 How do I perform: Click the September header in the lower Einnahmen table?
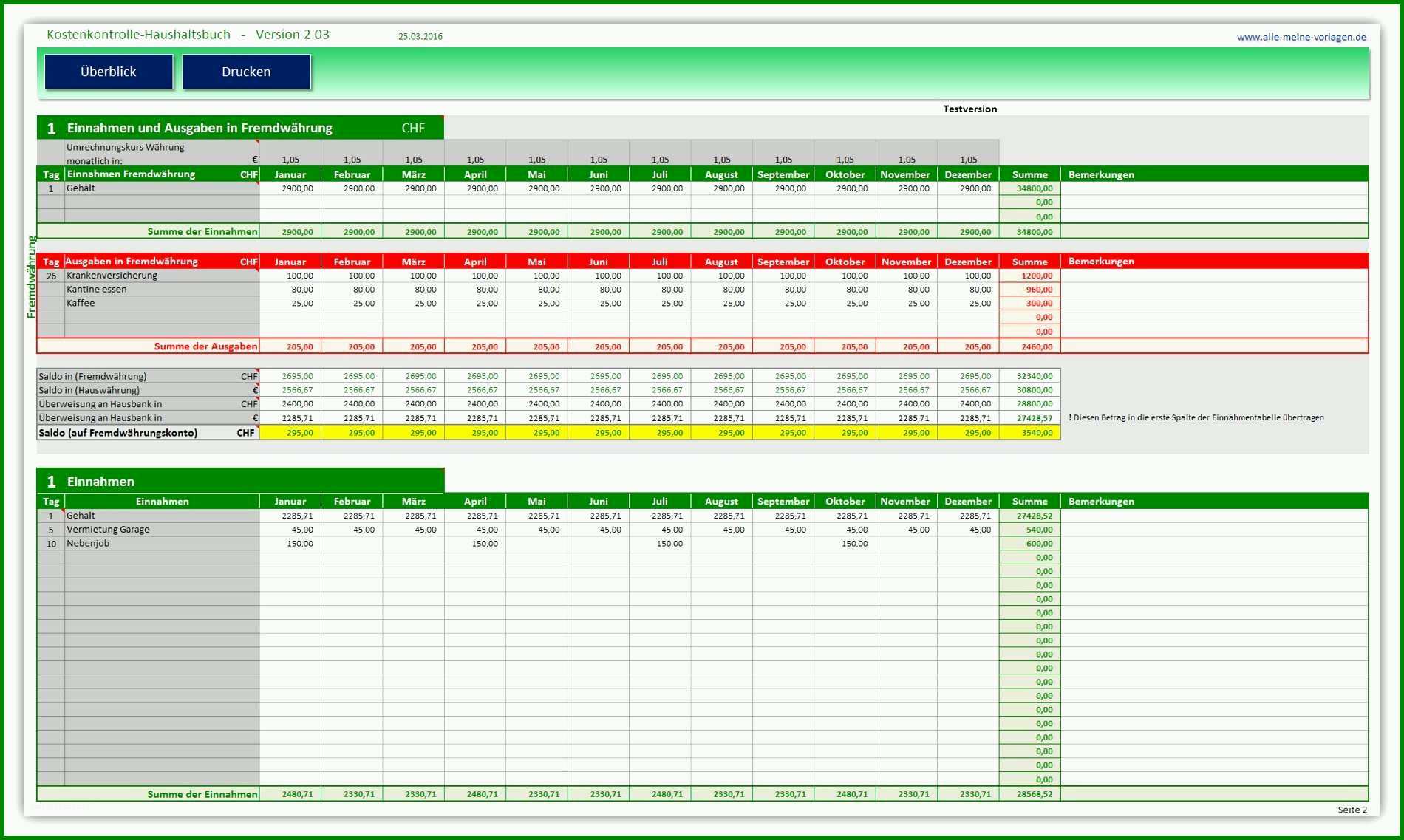[x=783, y=502]
